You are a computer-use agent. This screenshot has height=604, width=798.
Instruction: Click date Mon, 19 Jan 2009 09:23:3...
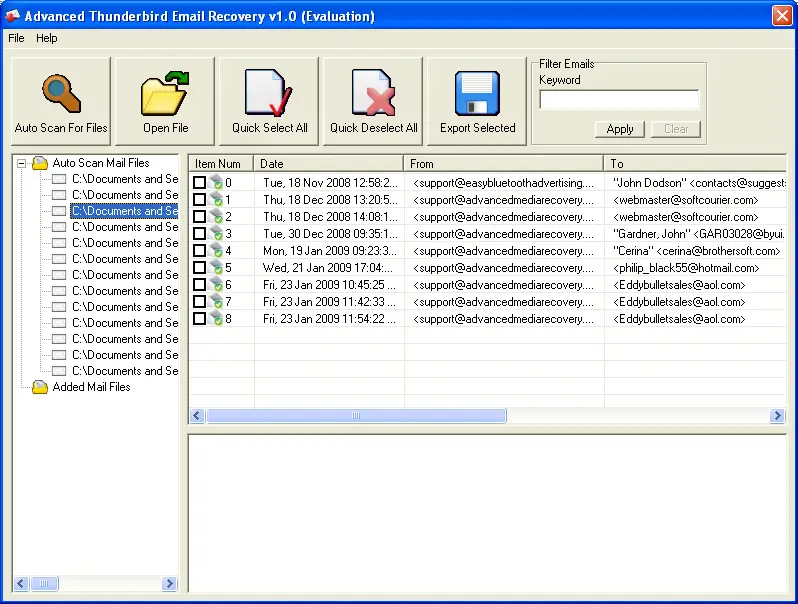point(330,251)
